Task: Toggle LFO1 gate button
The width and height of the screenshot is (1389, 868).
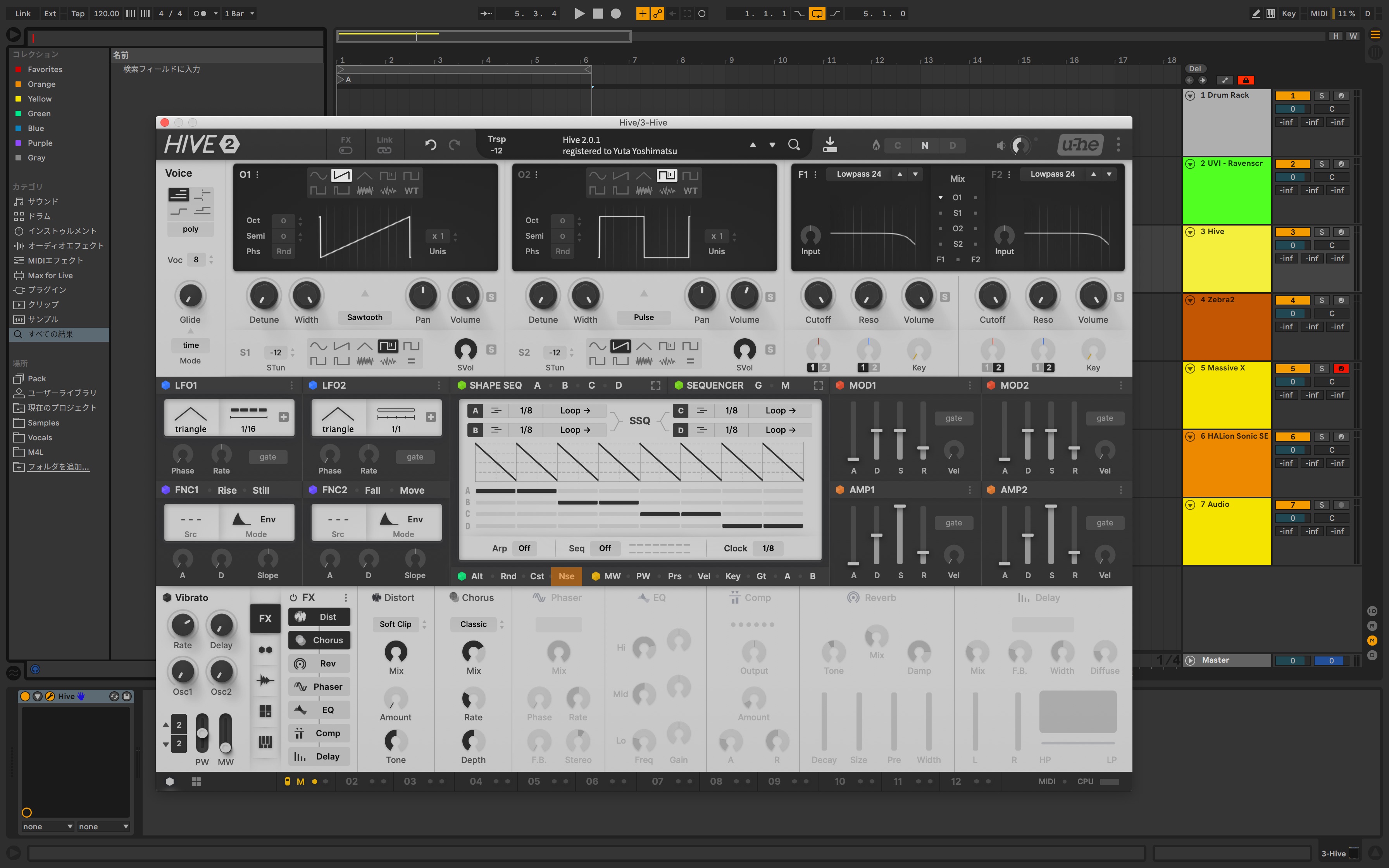Action: click(x=267, y=457)
